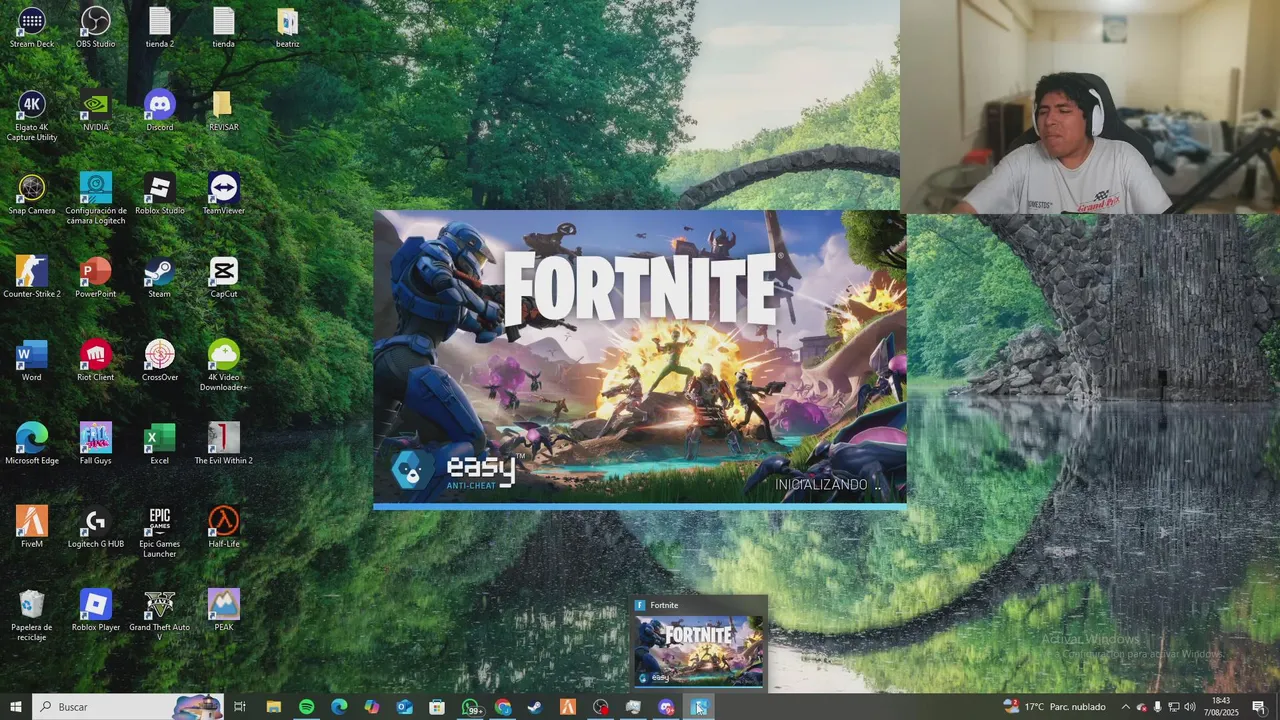Open the notification center icon
The height and width of the screenshot is (720, 1280).
1258,706
